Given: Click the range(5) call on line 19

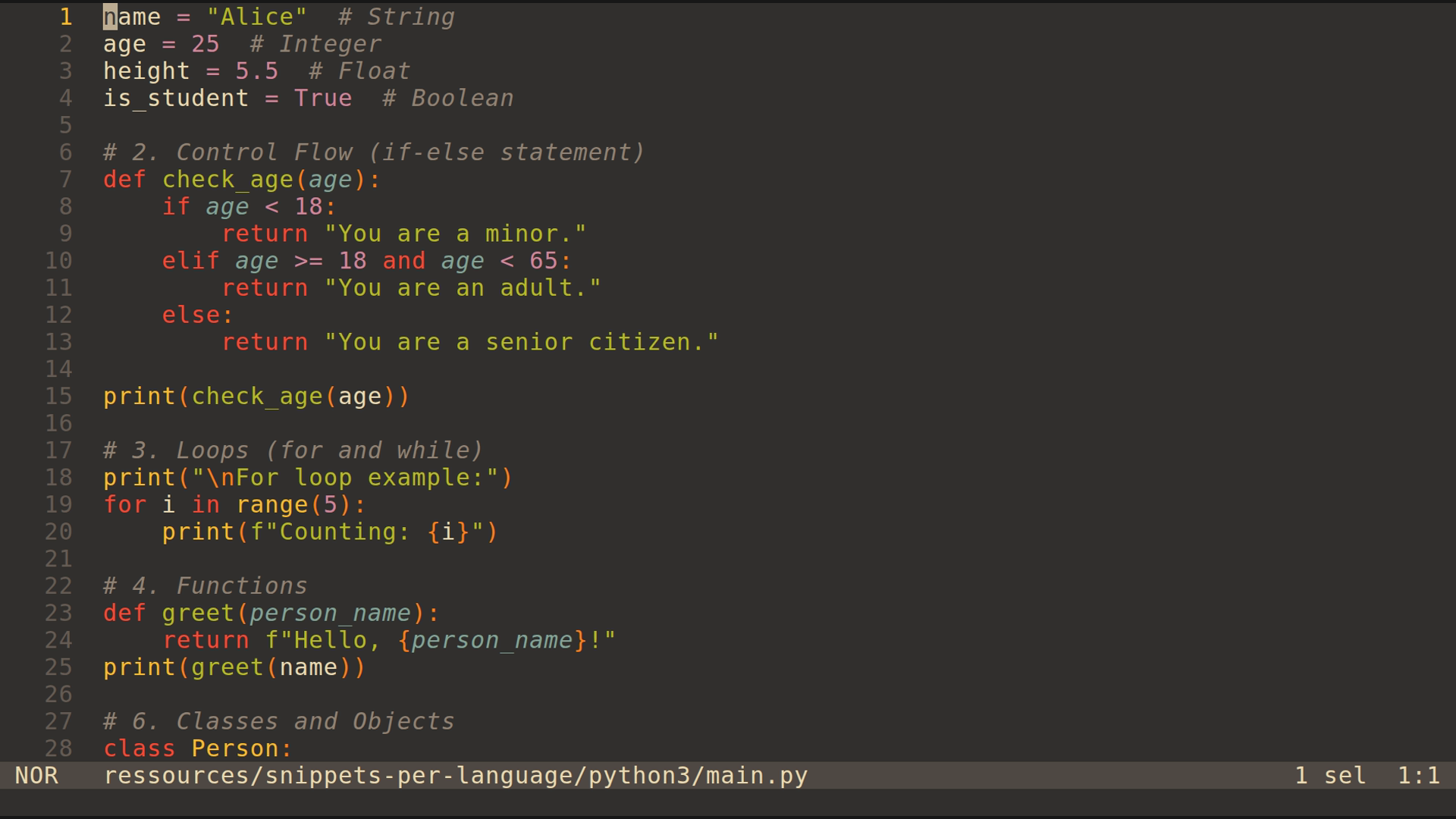Looking at the screenshot, I should 301,504.
